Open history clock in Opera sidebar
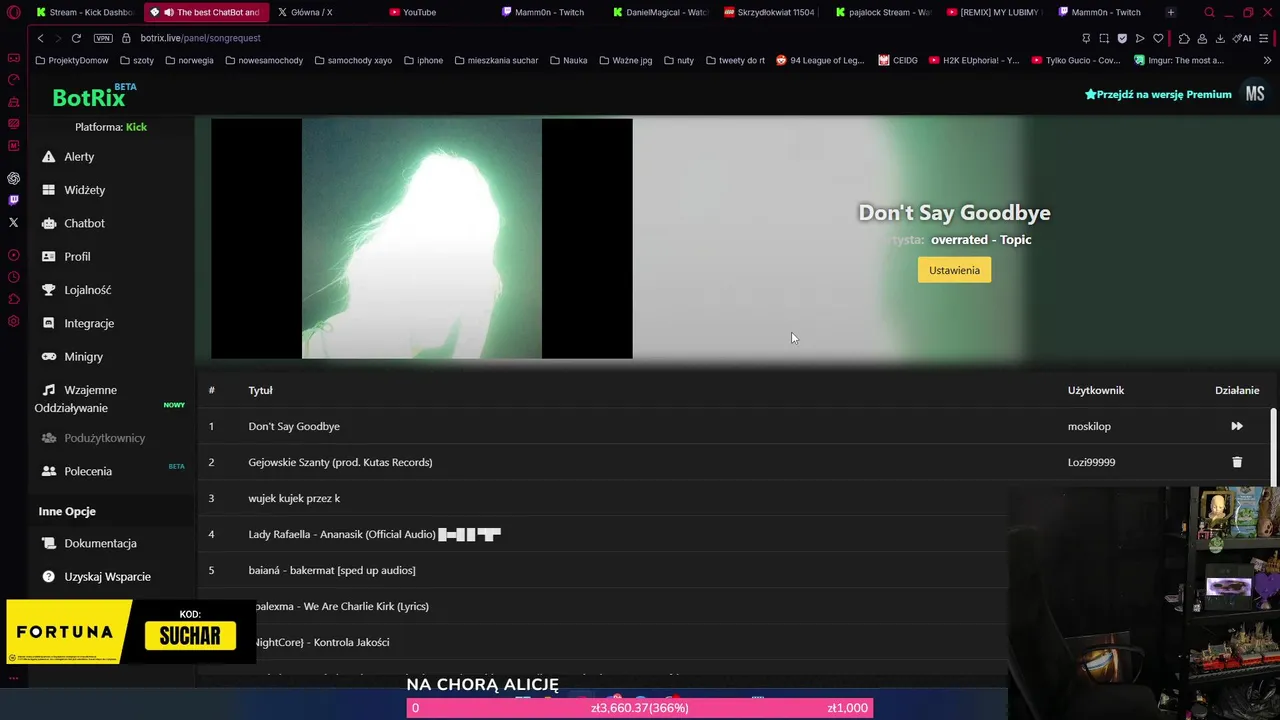This screenshot has width=1280, height=720. click(13, 277)
